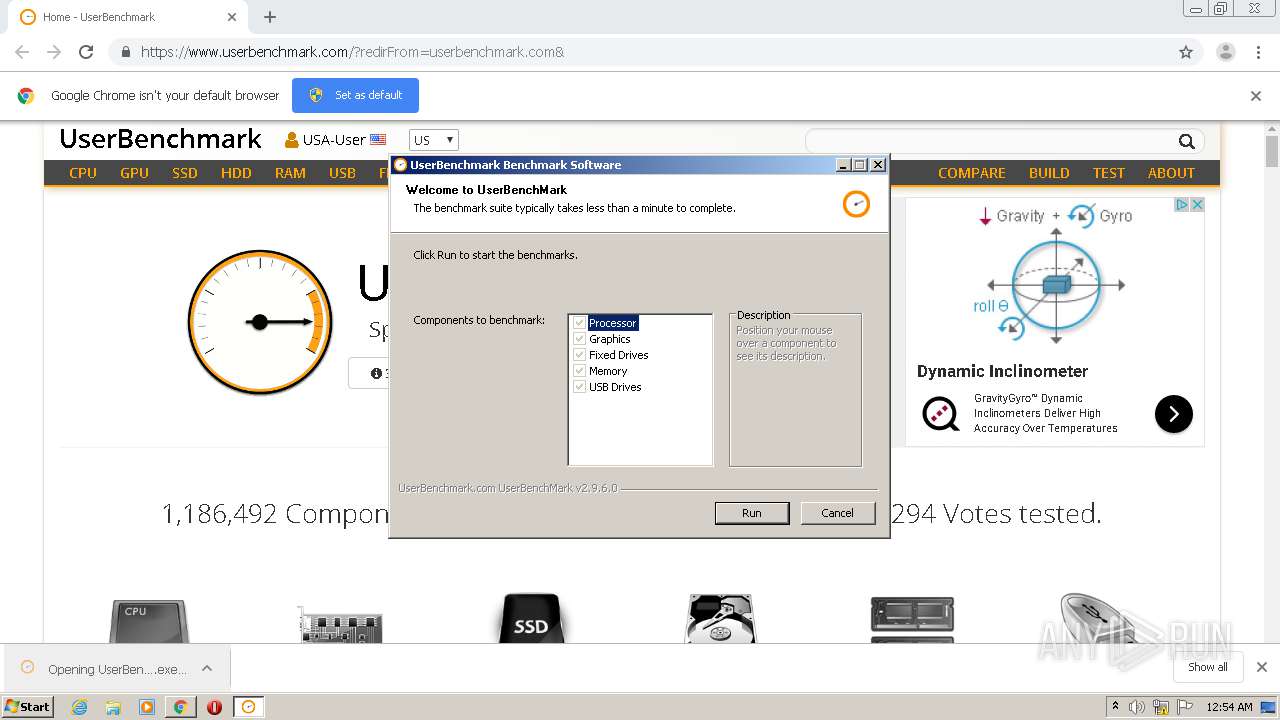Go to the COMPARE page
The width and height of the screenshot is (1280, 720).
click(x=971, y=173)
